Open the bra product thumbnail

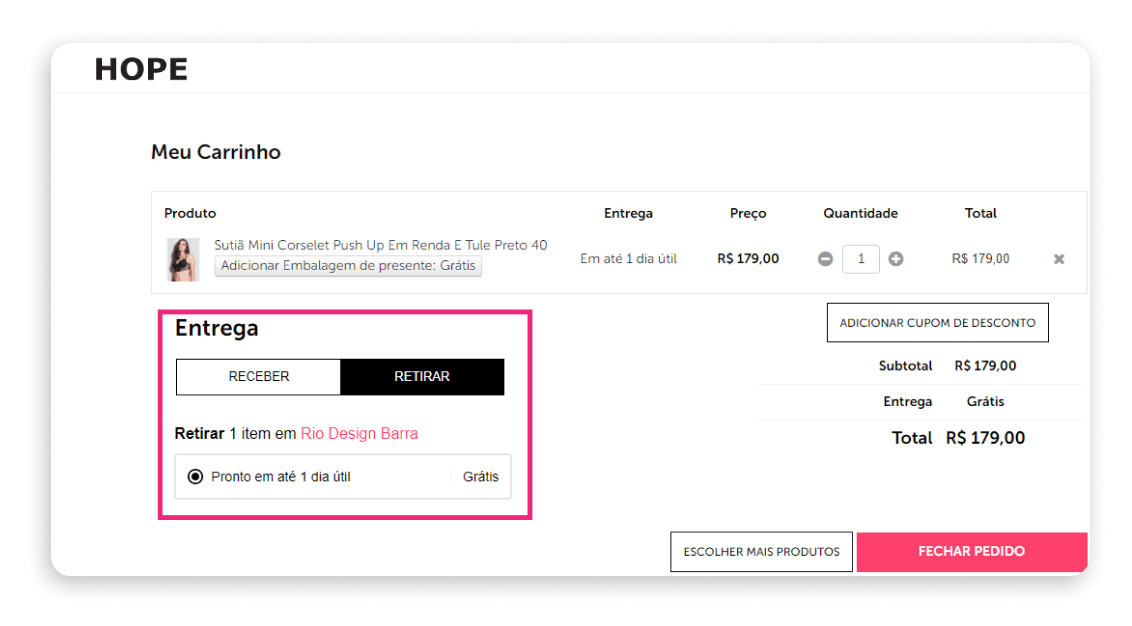click(183, 259)
